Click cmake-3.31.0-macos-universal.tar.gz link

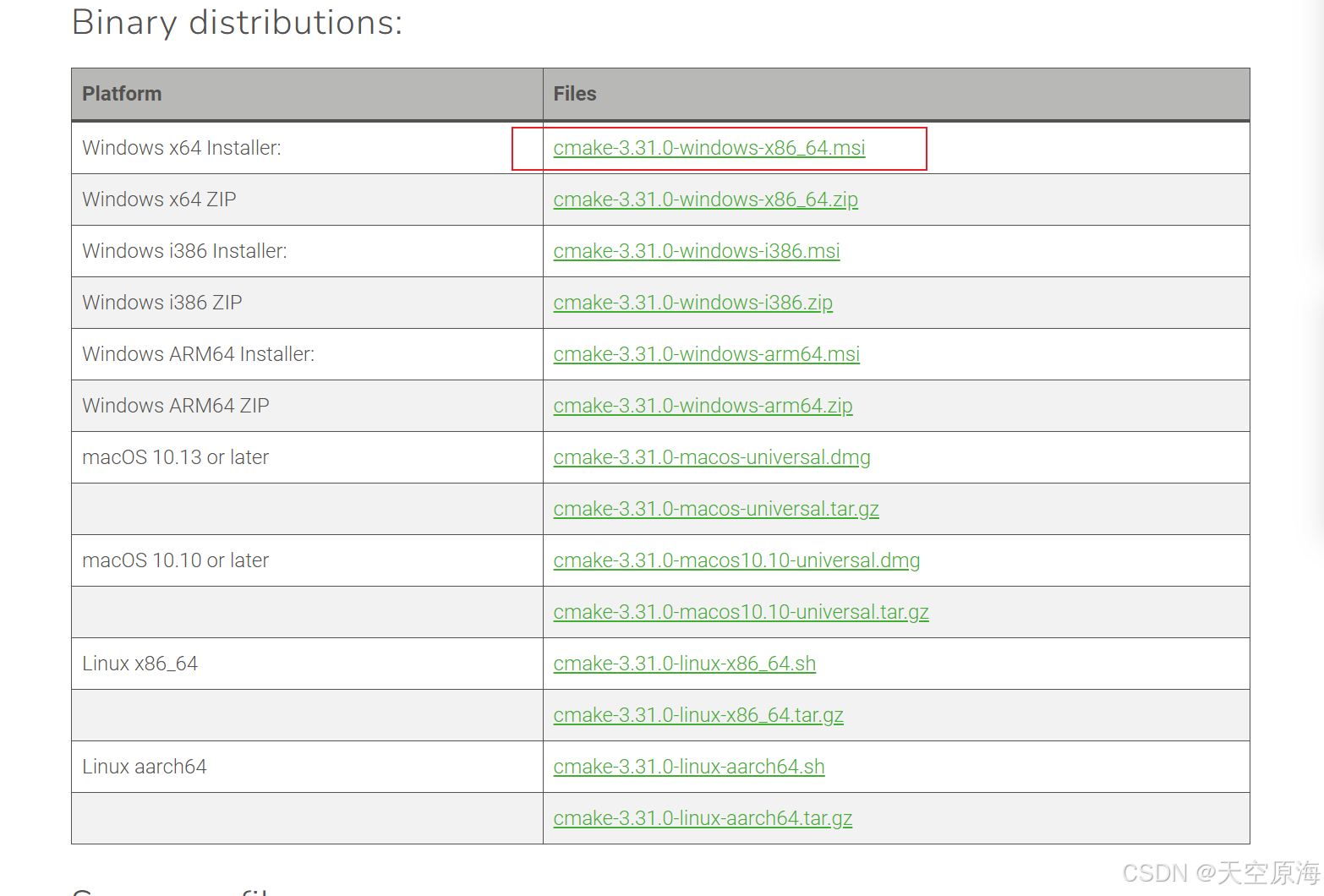(716, 509)
